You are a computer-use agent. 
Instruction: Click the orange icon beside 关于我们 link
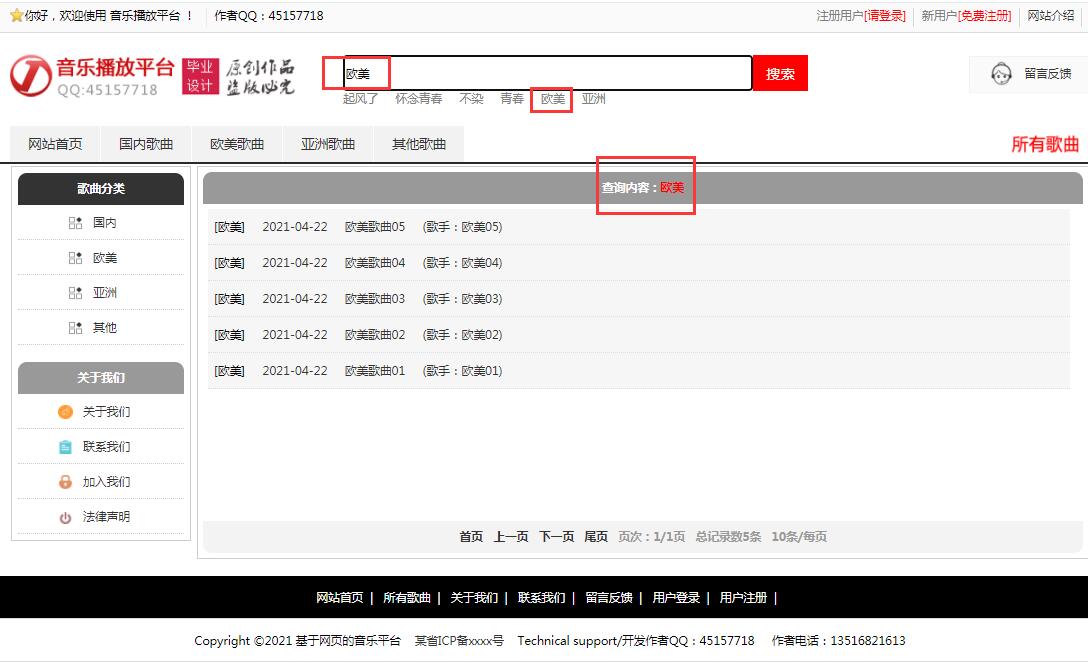click(65, 412)
